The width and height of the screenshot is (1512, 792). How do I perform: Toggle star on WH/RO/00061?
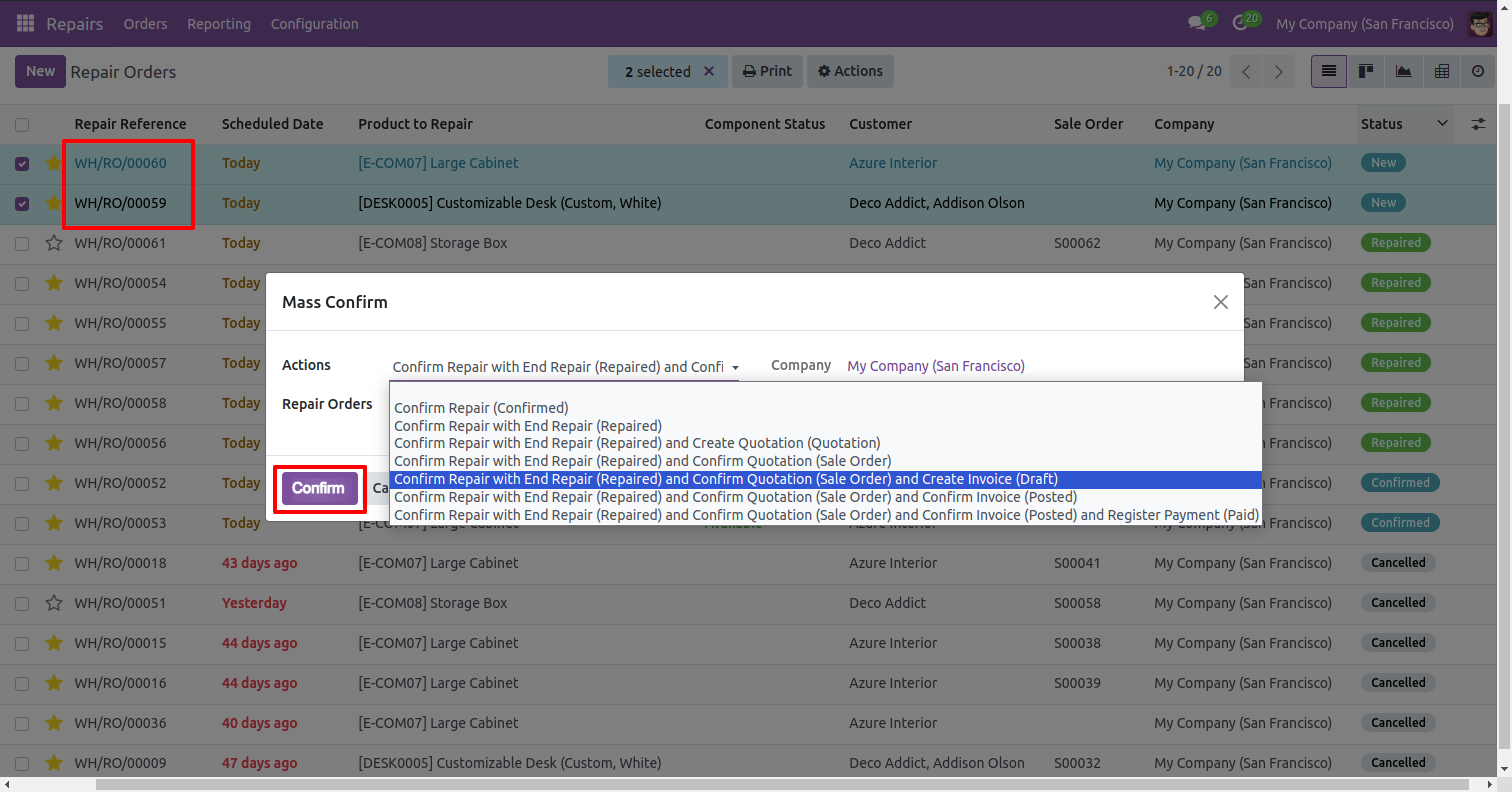tap(54, 243)
